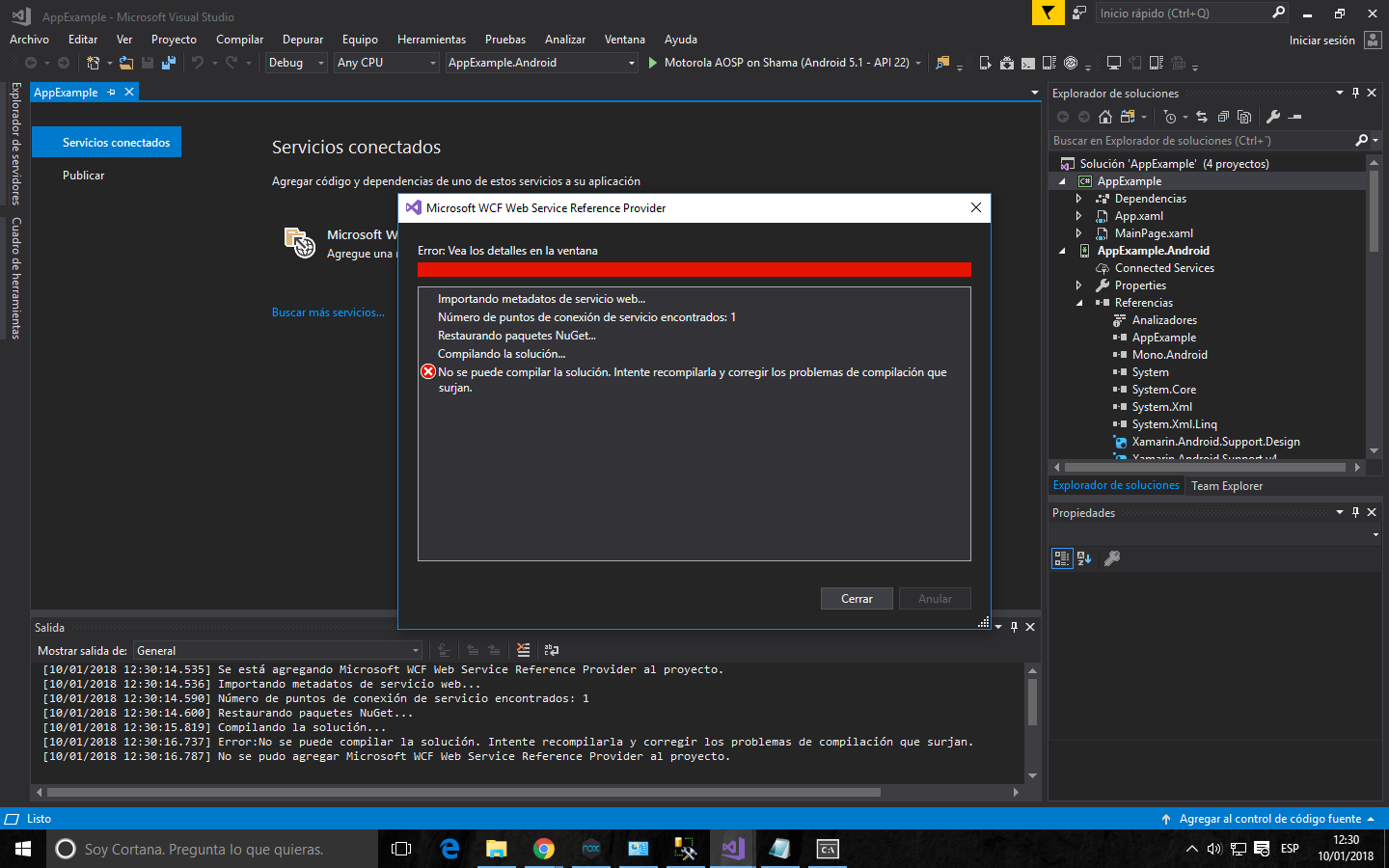Collapse all items in Solution Explorer
Viewport: 1389px width, 868px height.
[1223, 117]
